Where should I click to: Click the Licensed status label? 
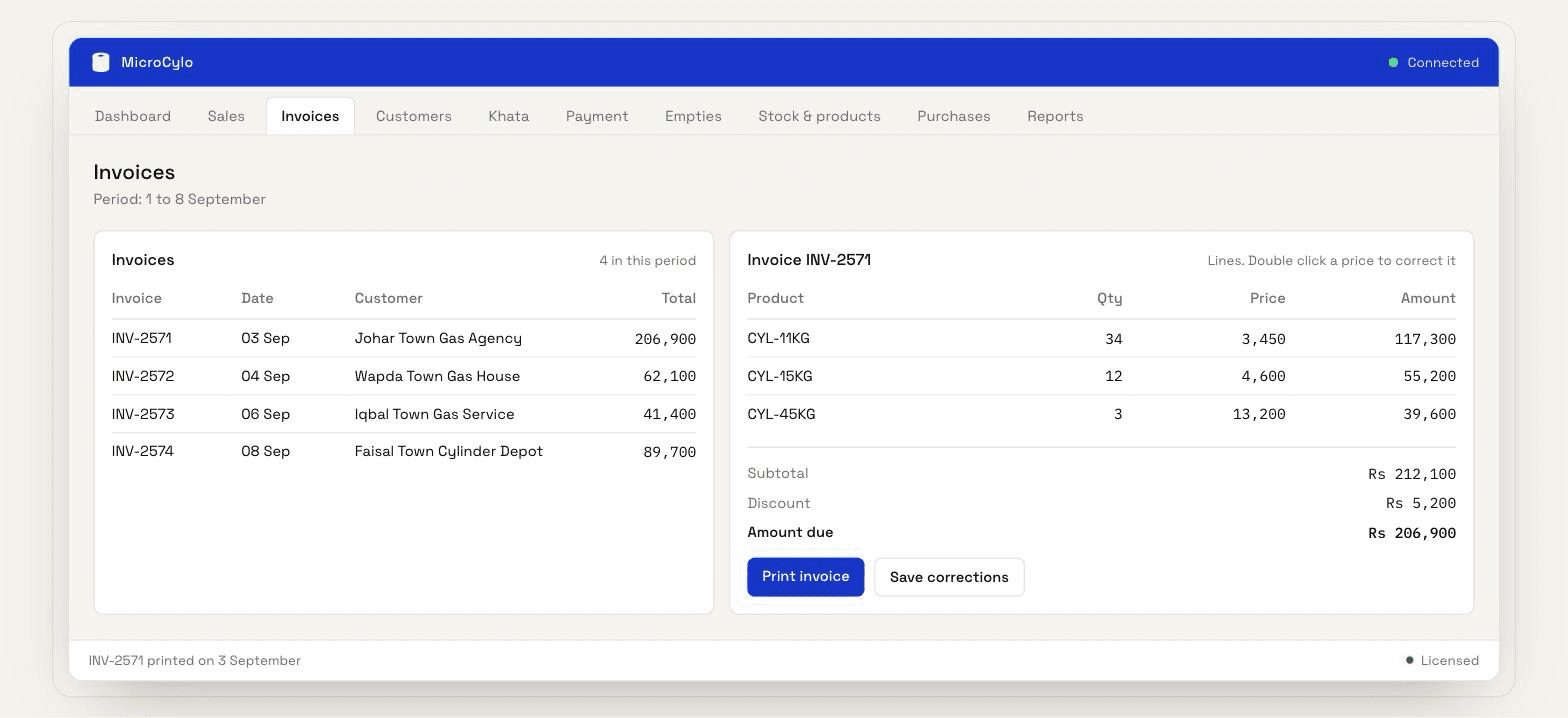click(1450, 660)
